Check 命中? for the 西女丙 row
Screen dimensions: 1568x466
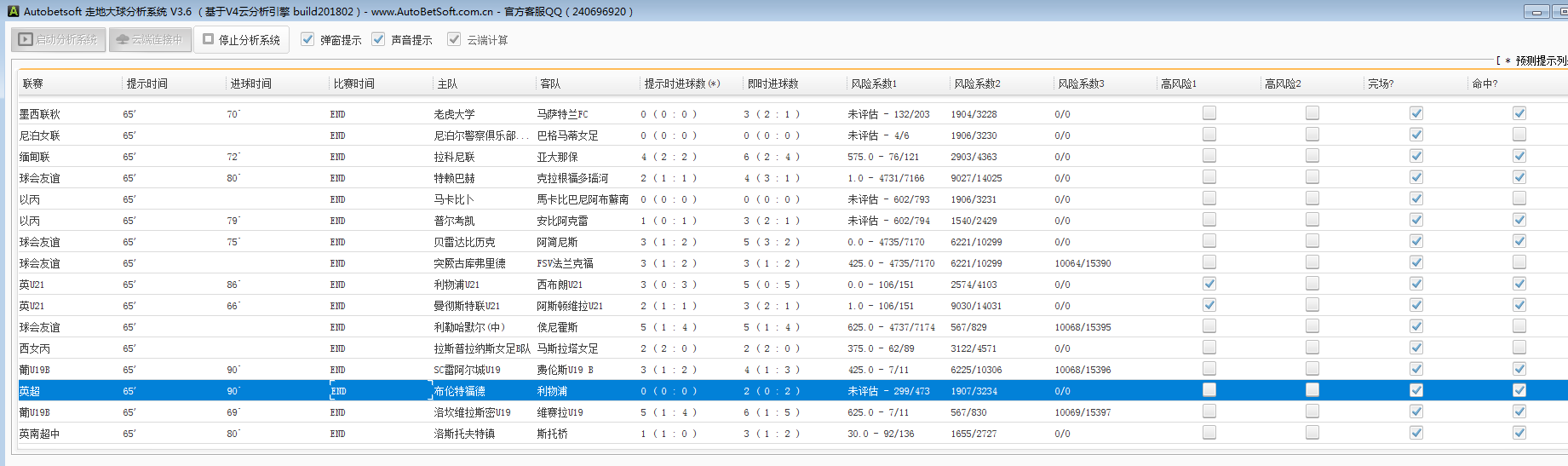[1519, 348]
